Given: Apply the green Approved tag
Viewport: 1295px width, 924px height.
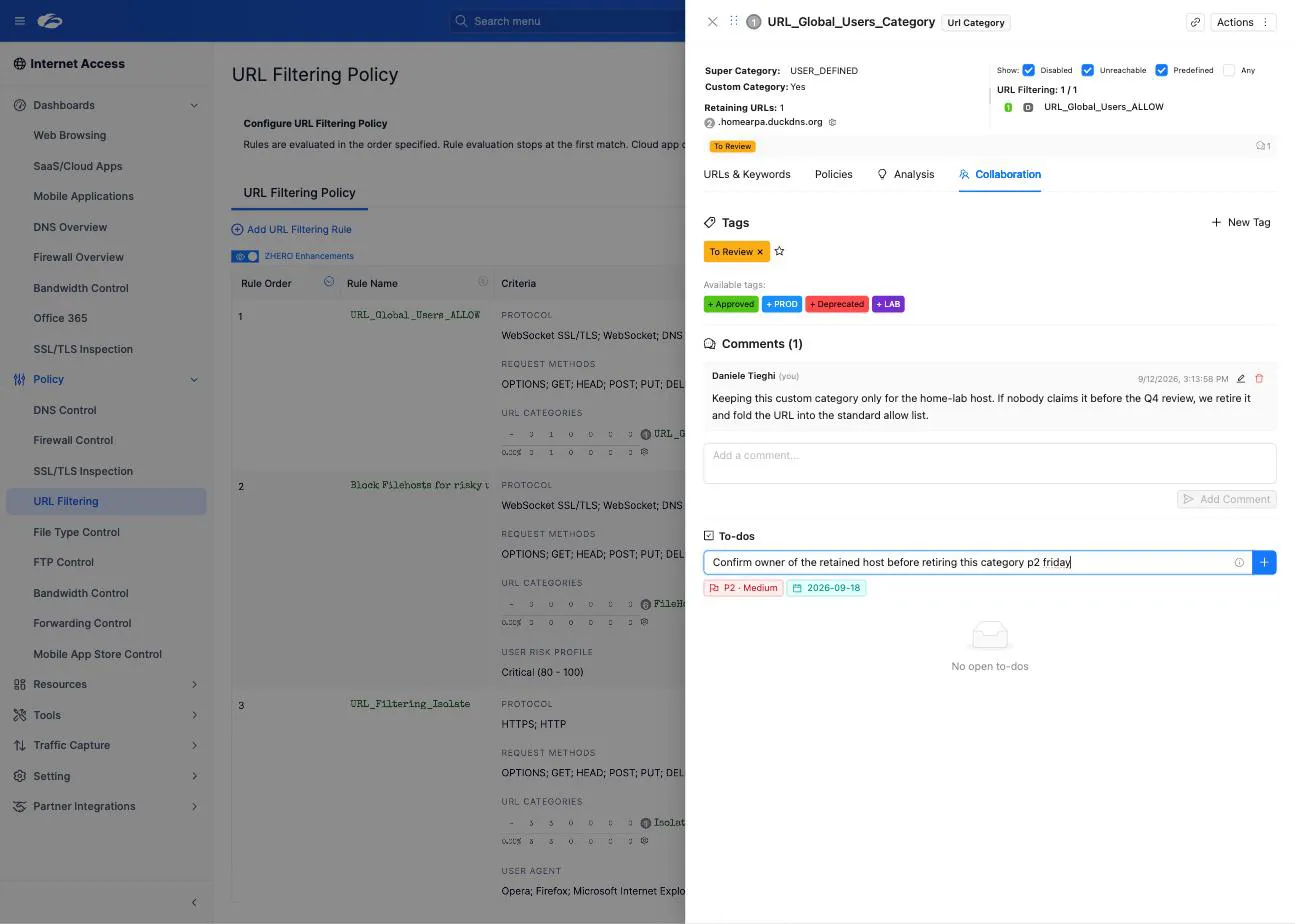Looking at the screenshot, I should [731, 304].
